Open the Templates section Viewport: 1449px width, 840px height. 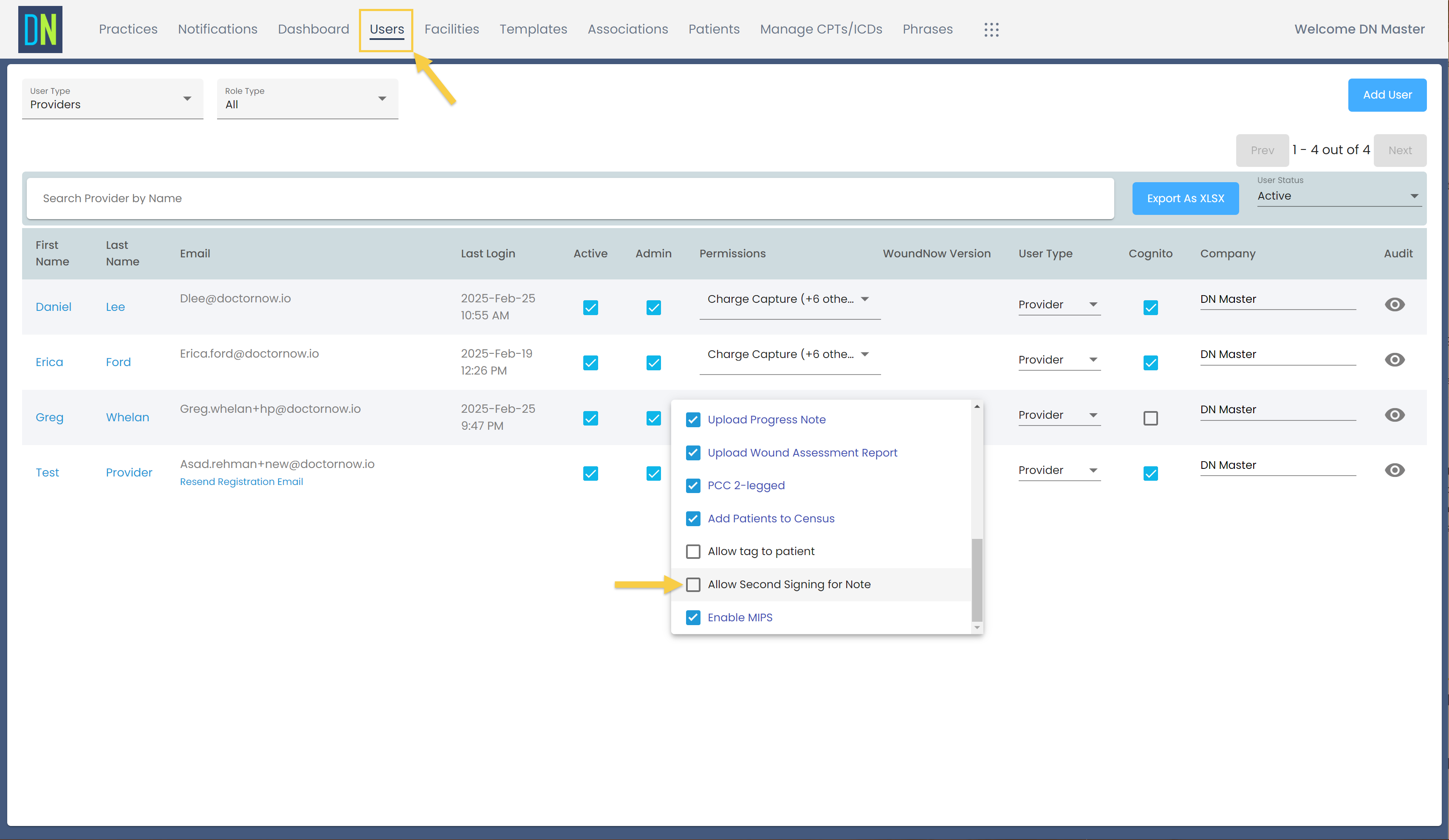pos(533,29)
